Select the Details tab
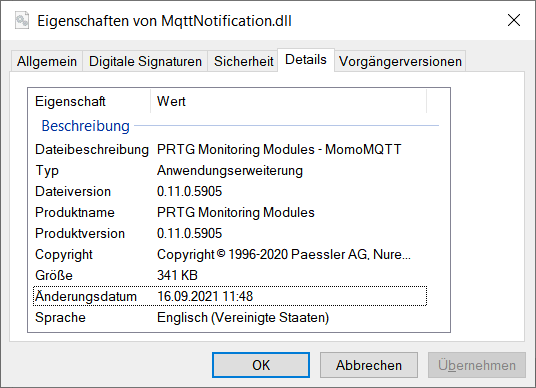 (306, 60)
